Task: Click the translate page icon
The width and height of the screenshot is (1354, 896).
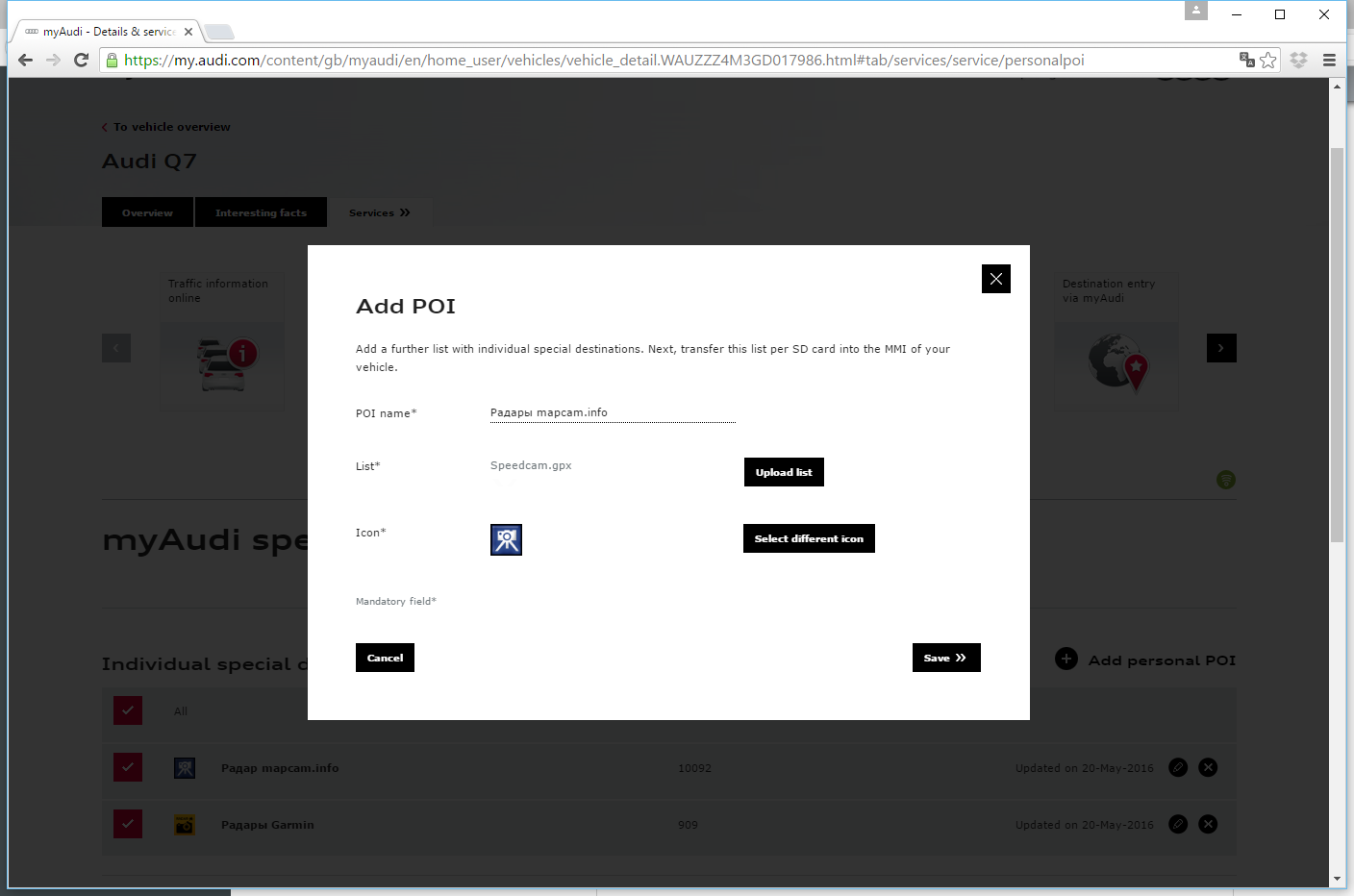Action: [1246, 60]
